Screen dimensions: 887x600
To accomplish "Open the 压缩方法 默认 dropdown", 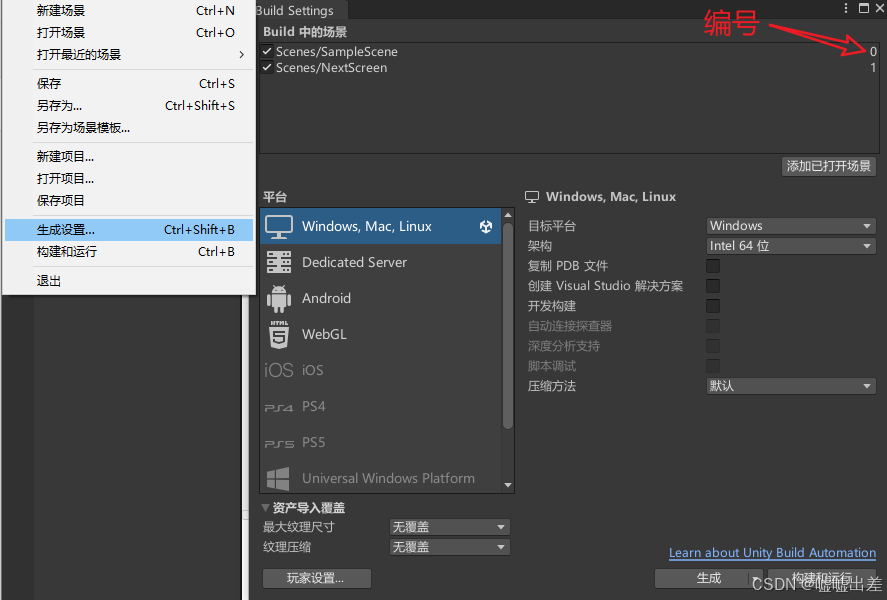I will [x=791, y=386].
